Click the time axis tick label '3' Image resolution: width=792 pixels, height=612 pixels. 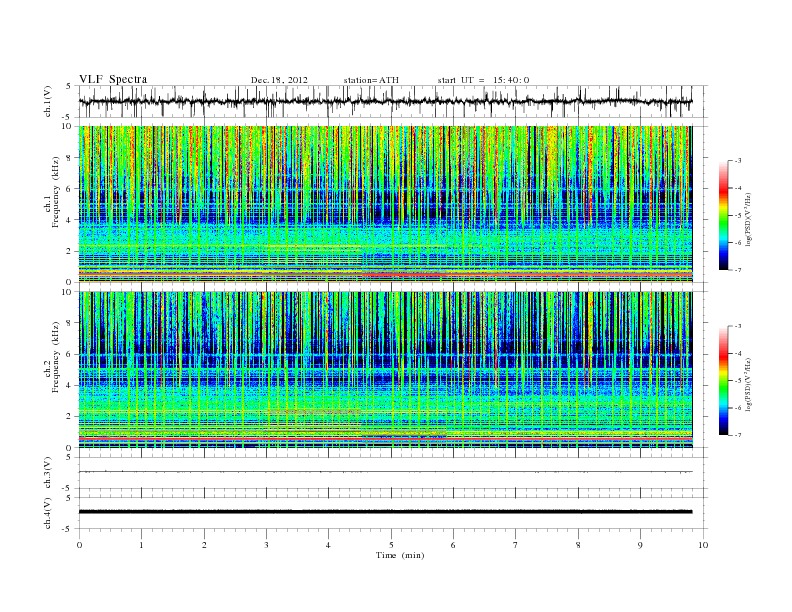266,545
